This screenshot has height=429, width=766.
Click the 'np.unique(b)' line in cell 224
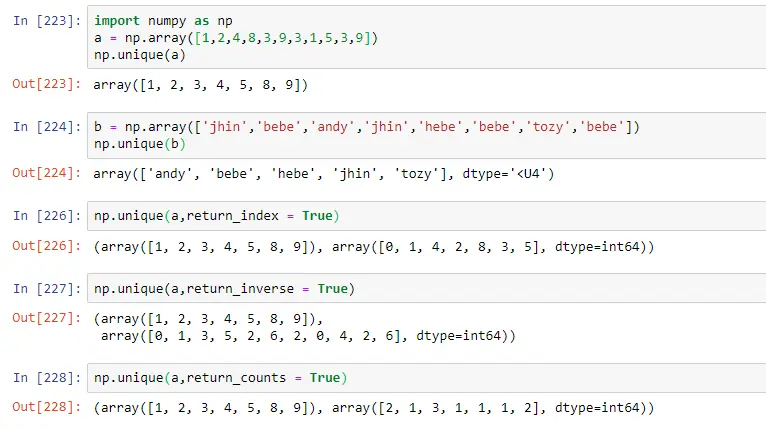(x=140, y=144)
